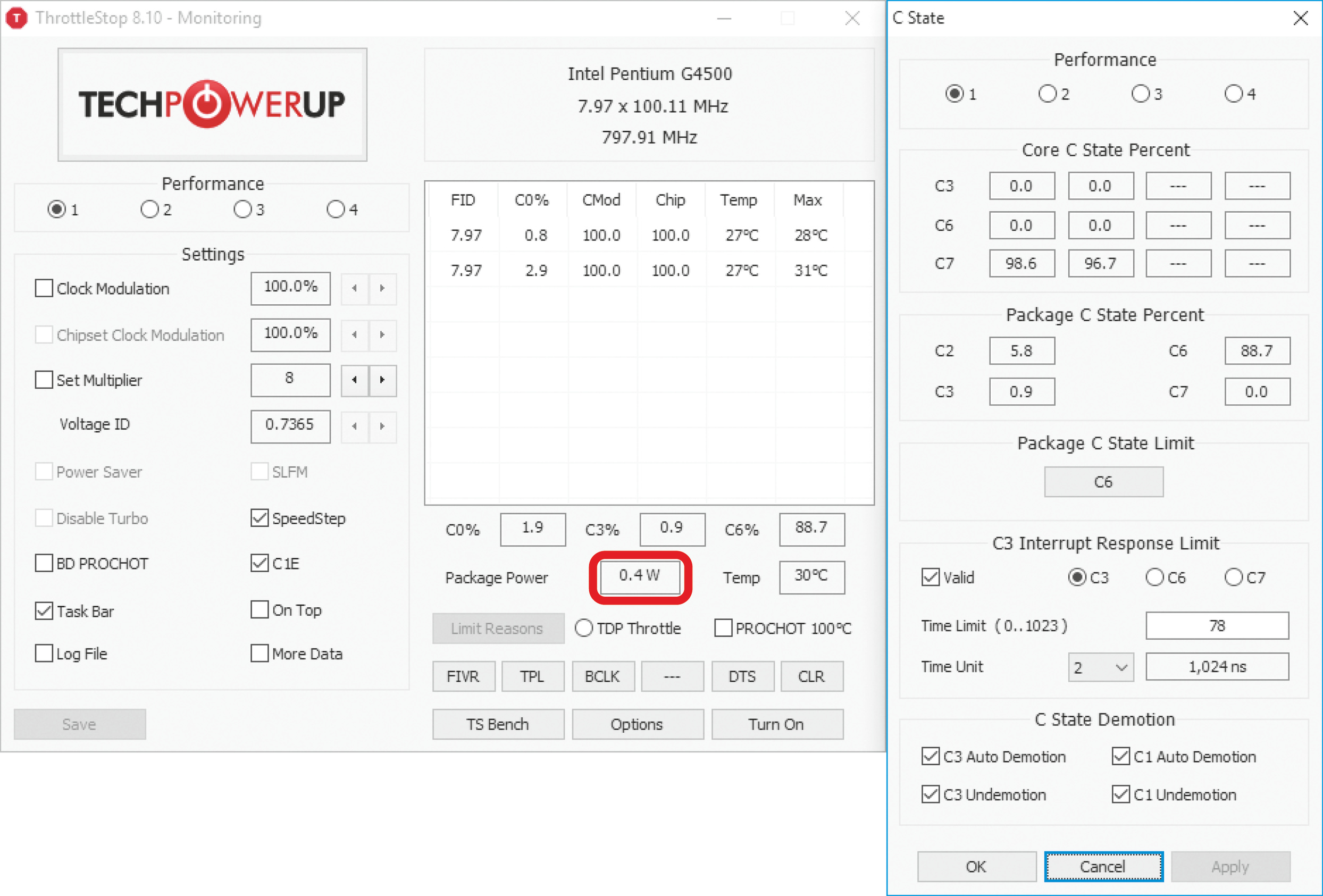Uncheck the SpeedStep option
1323x896 pixels.
(259, 518)
